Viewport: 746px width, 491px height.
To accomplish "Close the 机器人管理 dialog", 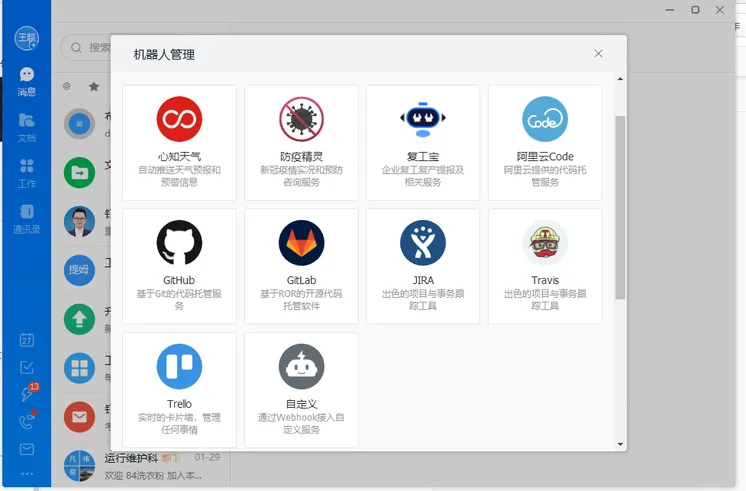I will 598,54.
